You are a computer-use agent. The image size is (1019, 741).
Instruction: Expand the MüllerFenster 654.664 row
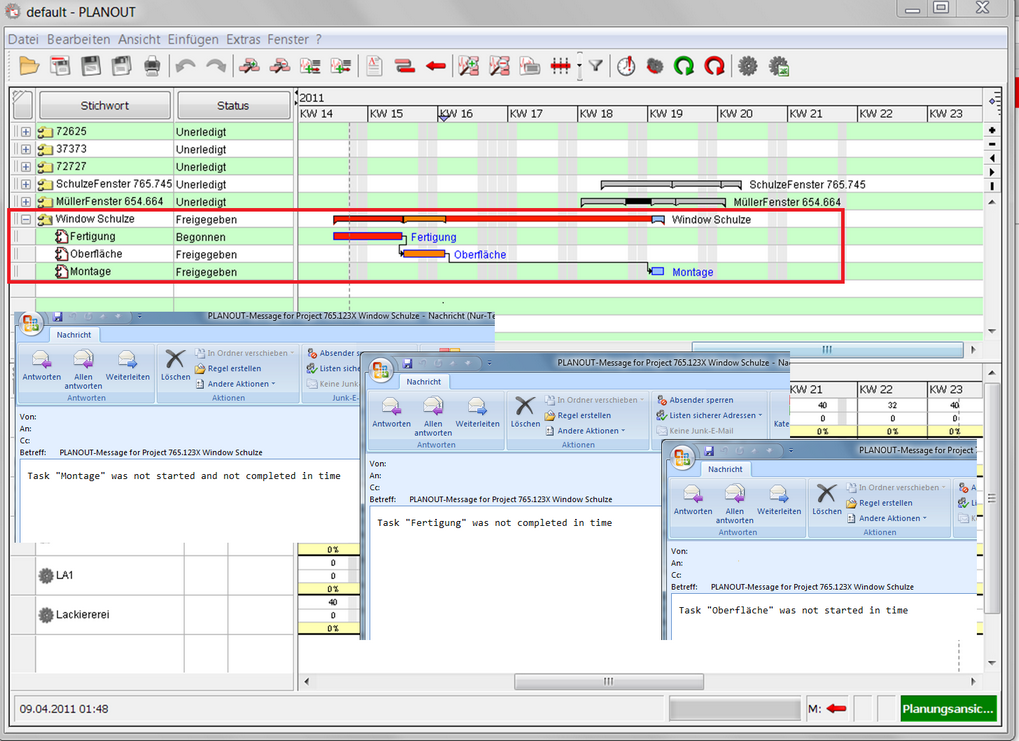click(25, 202)
